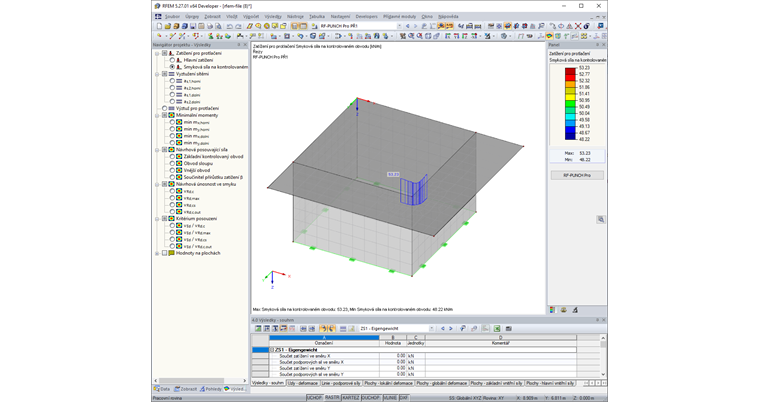The width and height of the screenshot is (760, 402).
Task: Click the red X delete results icon
Action: pyautogui.click(x=578, y=26)
